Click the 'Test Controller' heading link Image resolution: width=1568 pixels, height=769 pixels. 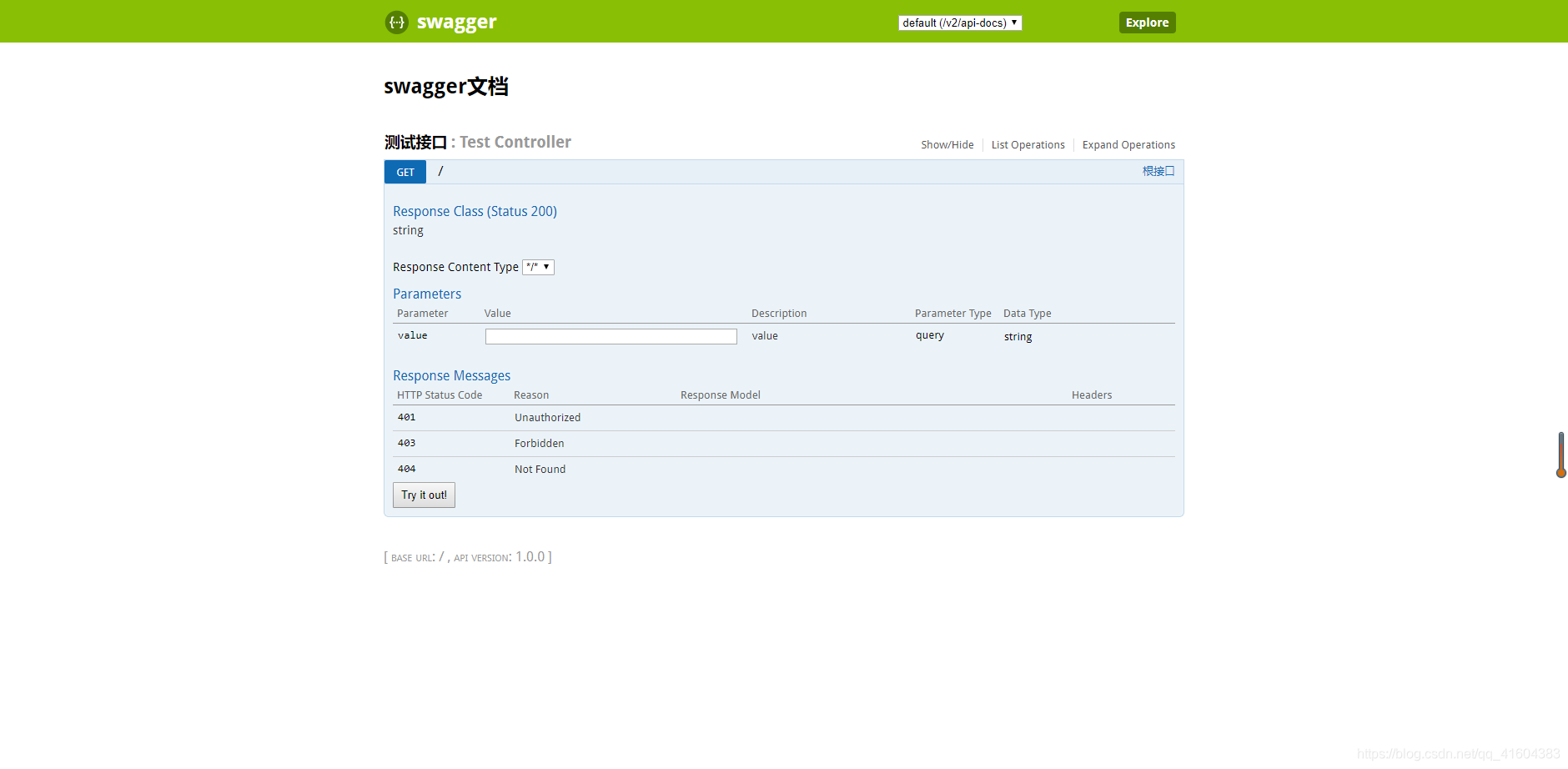tap(515, 142)
